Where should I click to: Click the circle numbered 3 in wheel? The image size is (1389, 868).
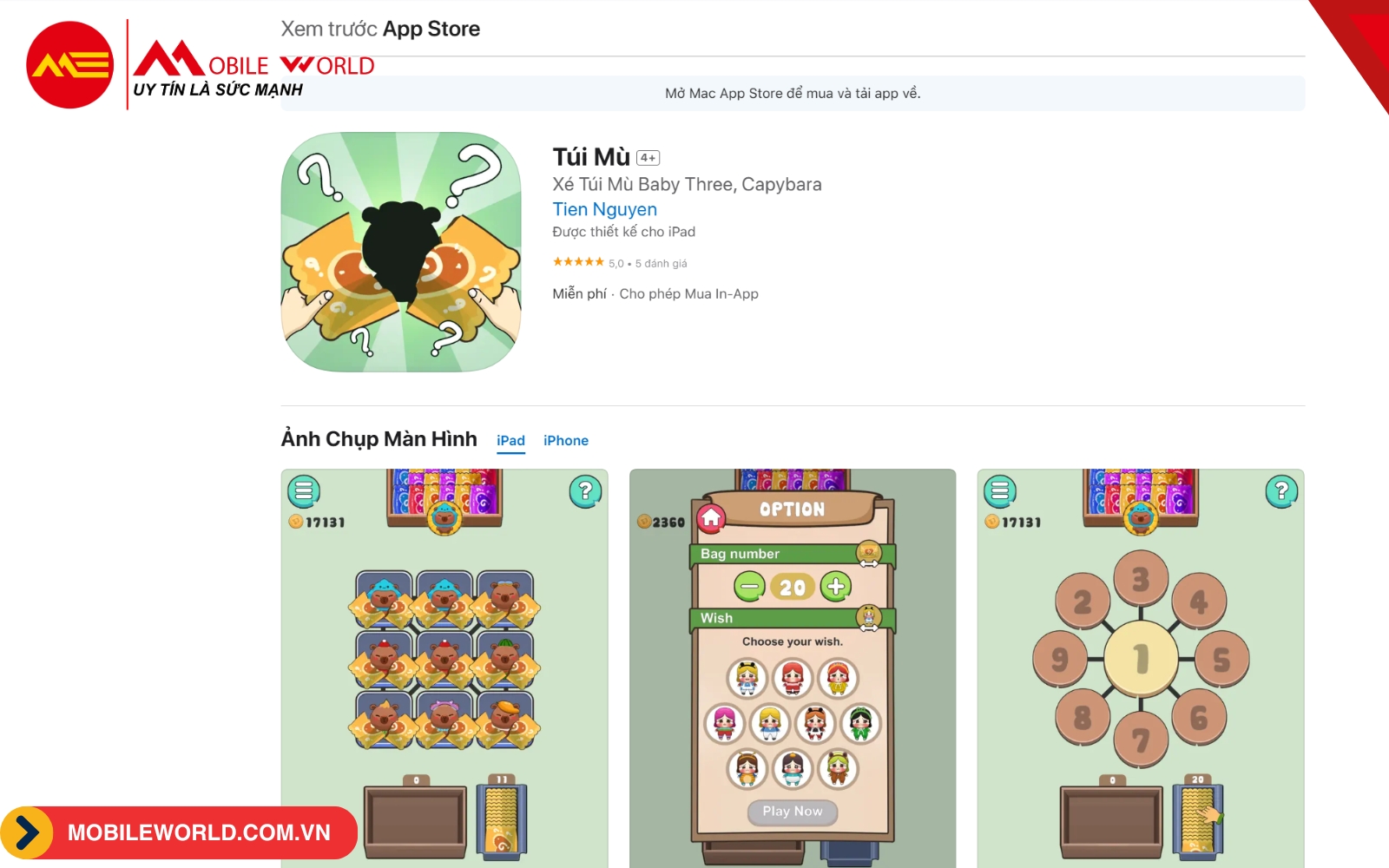(x=1141, y=578)
